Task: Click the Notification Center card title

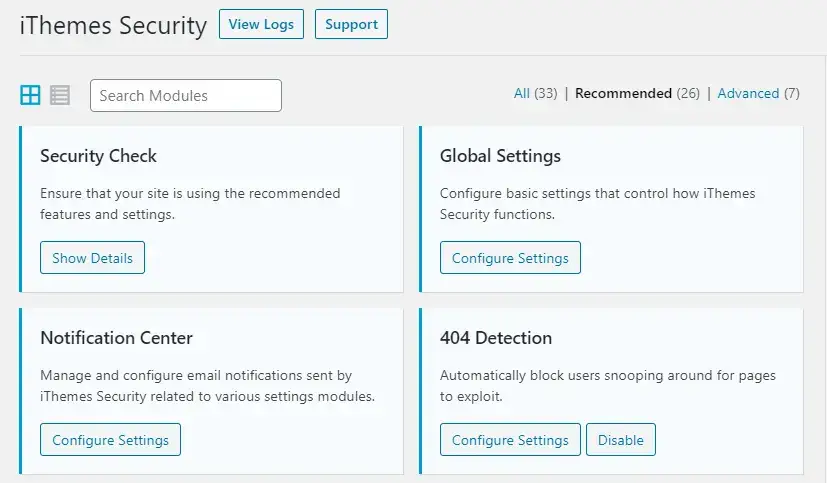Action: point(117,338)
